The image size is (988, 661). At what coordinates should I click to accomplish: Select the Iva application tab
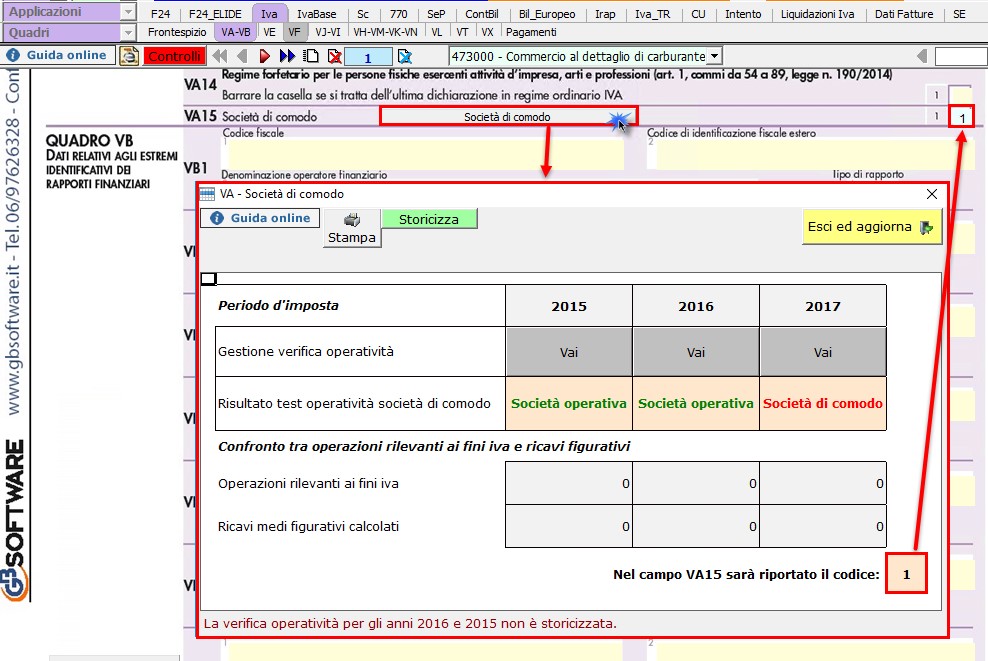click(269, 14)
